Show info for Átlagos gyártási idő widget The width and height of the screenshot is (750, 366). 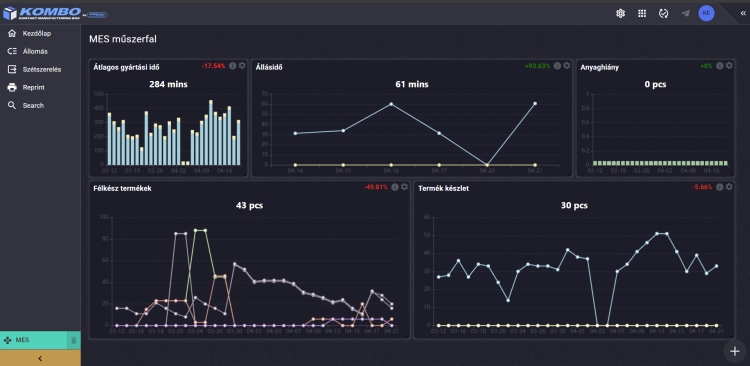click(232, 66)
